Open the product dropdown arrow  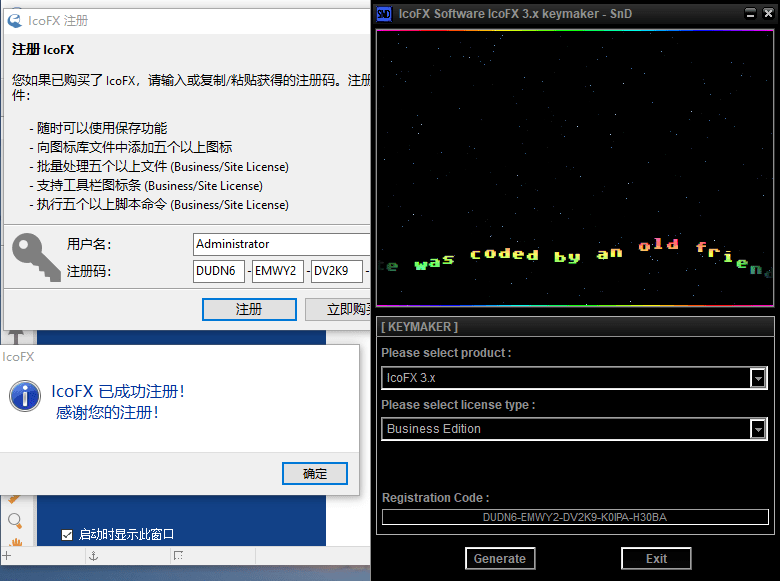tap(758, 378)
